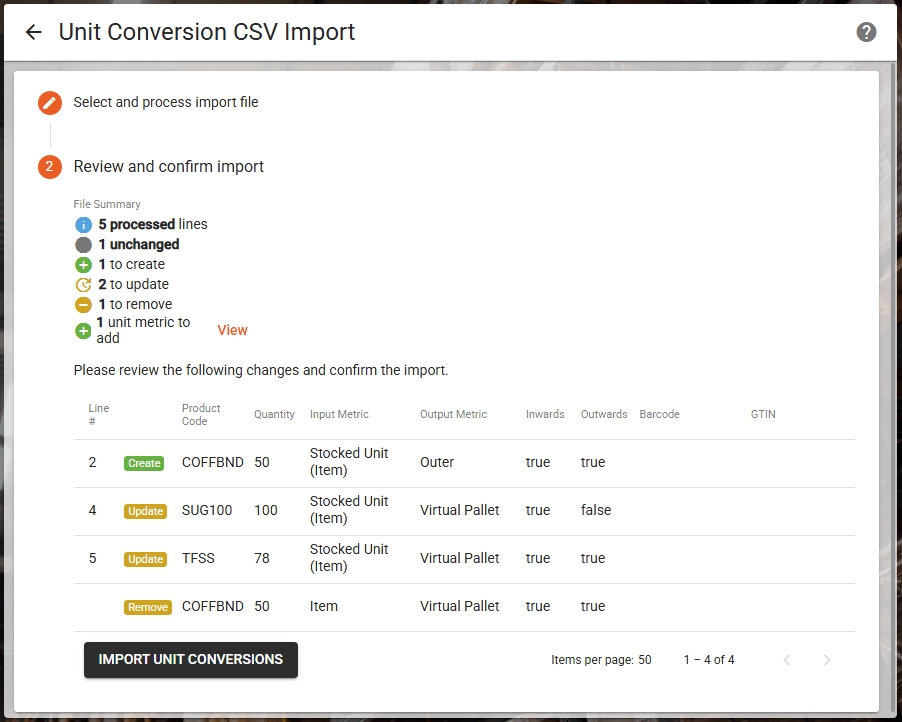Click the gray unchanged status icon
Viewport: 902px width, 722px height.
coord(83,244)
